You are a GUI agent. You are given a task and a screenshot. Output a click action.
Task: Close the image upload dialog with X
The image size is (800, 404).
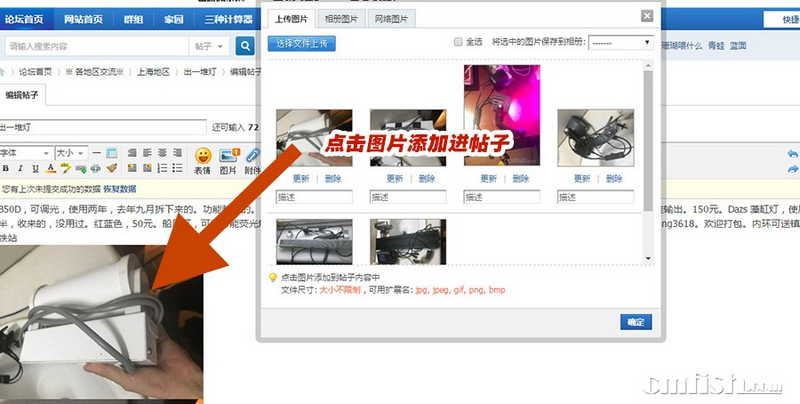pyautogui.click(x=648, y=16)
